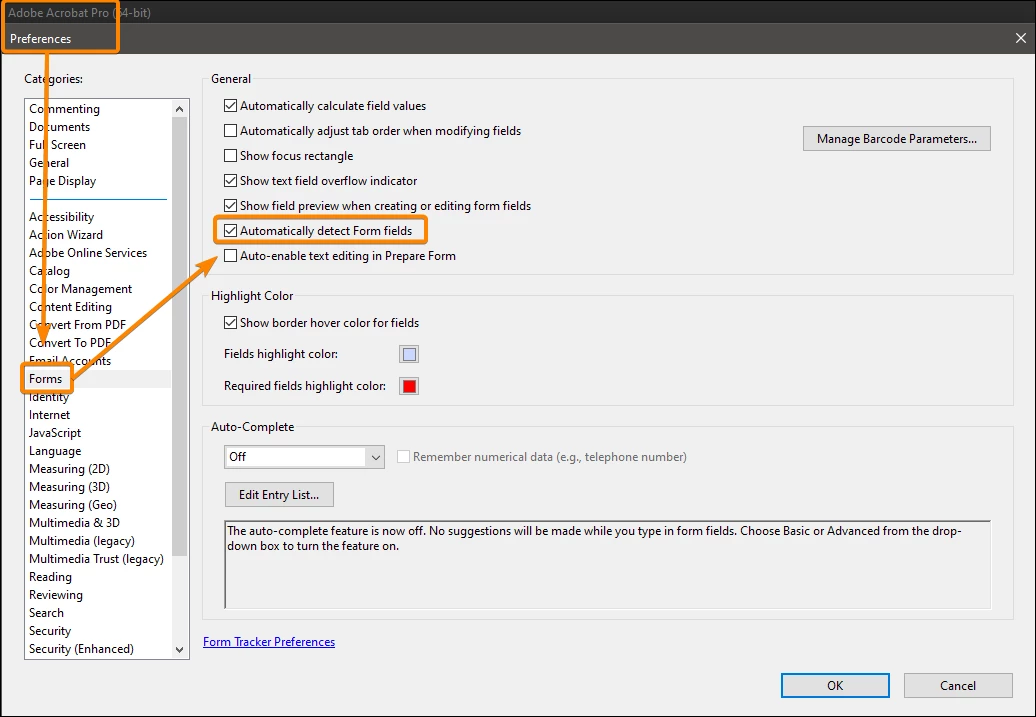
Task: Select Reviewing category
Action: coord(56,595)
